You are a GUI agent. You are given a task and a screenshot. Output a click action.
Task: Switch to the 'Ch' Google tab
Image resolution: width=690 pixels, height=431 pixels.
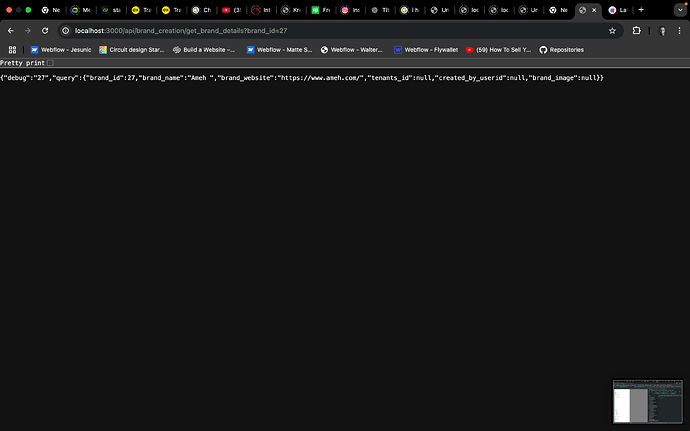202,10
